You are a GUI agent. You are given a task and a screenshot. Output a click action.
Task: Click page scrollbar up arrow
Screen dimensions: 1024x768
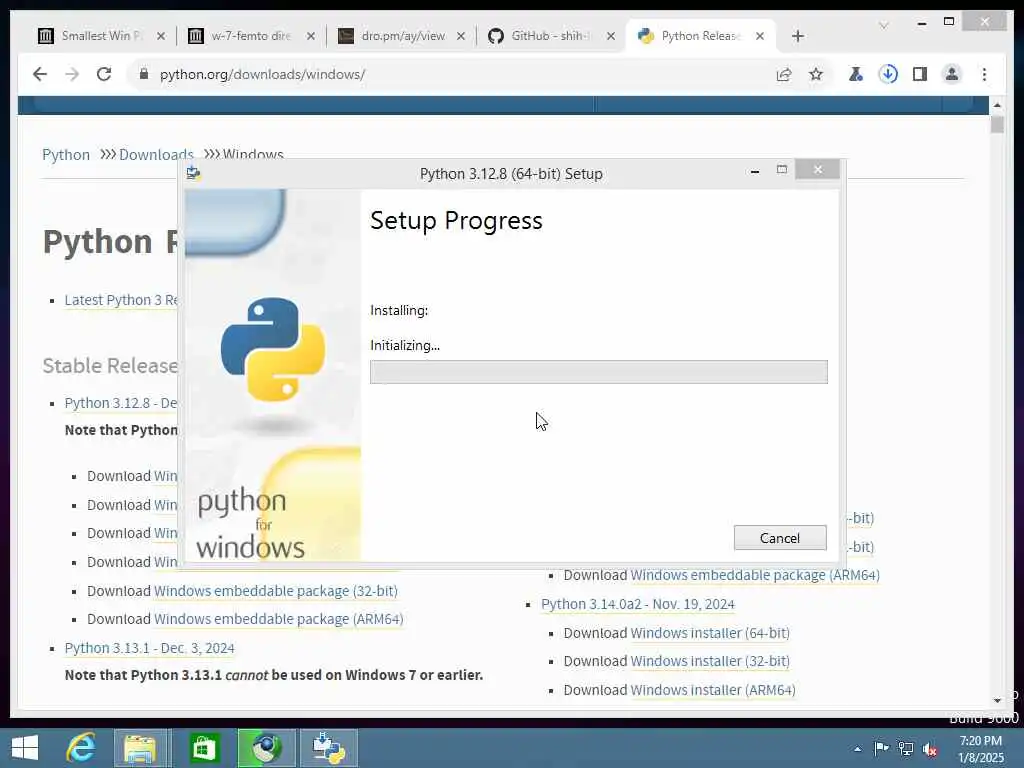[x=997, y=104]
